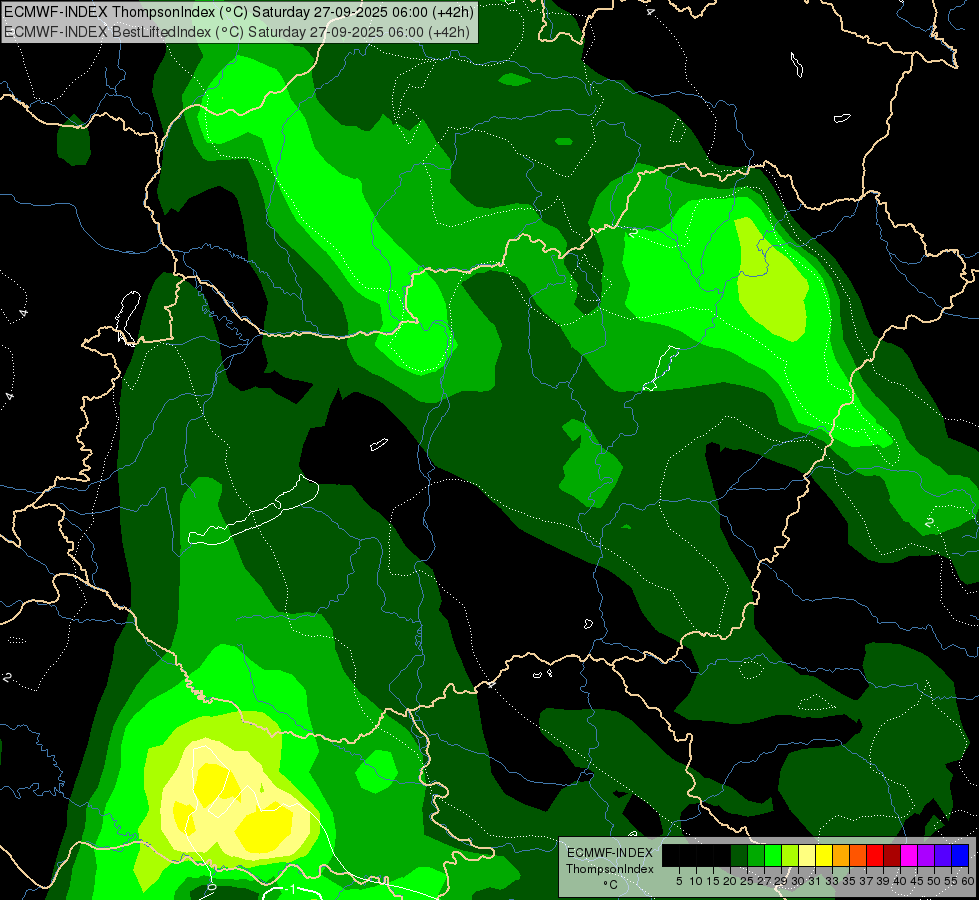This screenshot has width=979, height=900.
Task: Select the magenta swatch in the legend
Action: 908,855
